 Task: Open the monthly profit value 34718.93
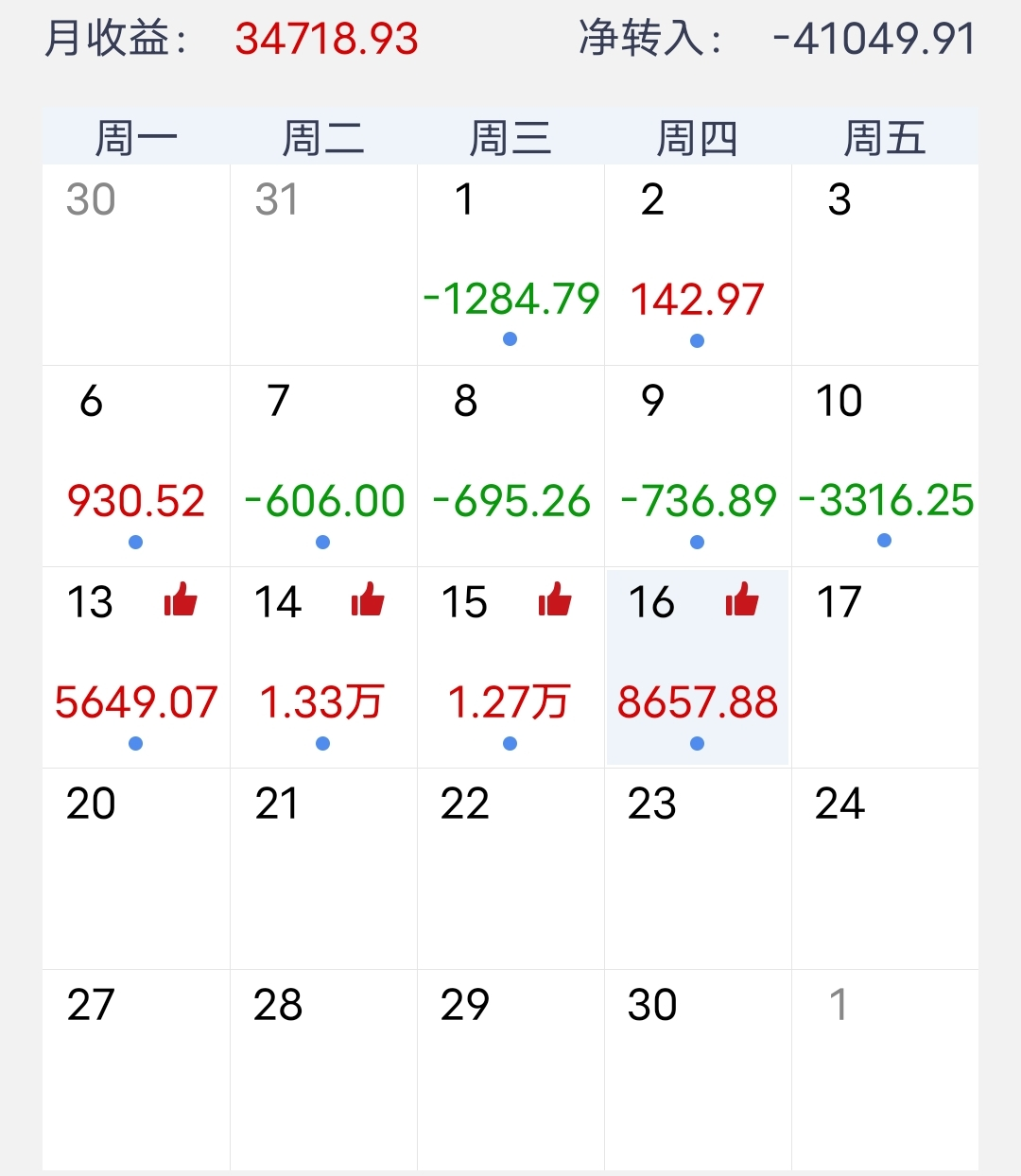point(326,39)
